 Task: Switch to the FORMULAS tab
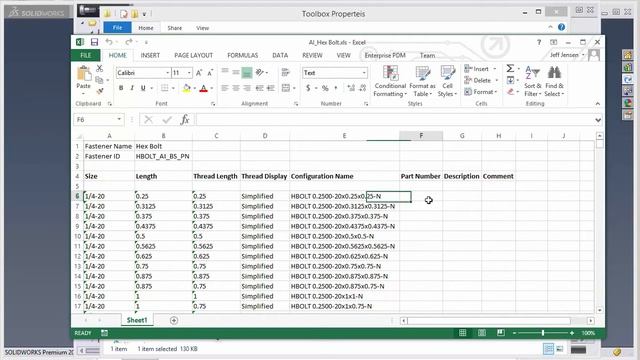pos(242,55)
